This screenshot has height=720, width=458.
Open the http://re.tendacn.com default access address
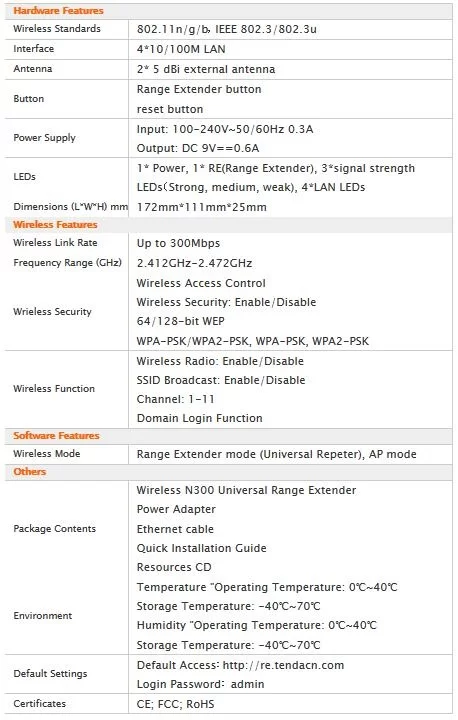283,665
